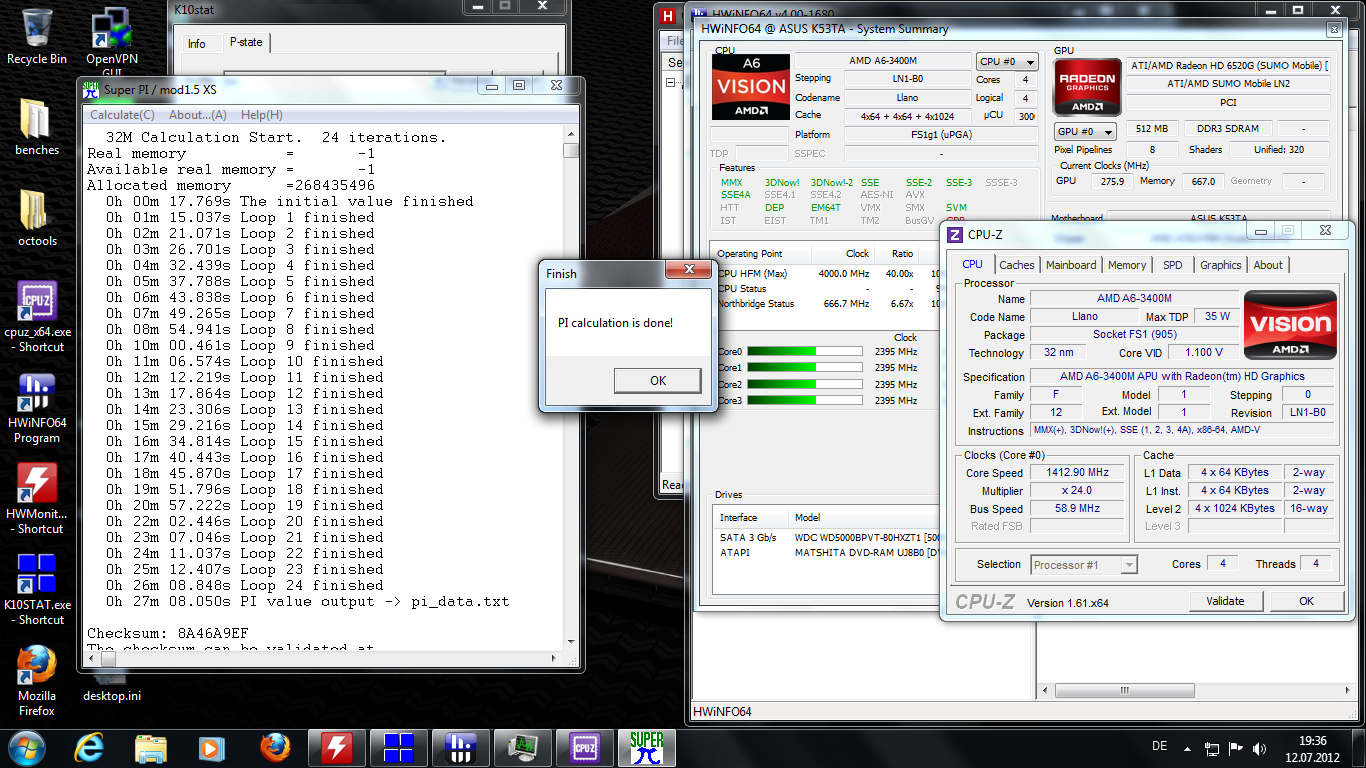Image resolution: width=1366 pixels, height=768 pixels.
Task: Open Windows Explorer from the taskbar
Action: (x=151, y=747)
